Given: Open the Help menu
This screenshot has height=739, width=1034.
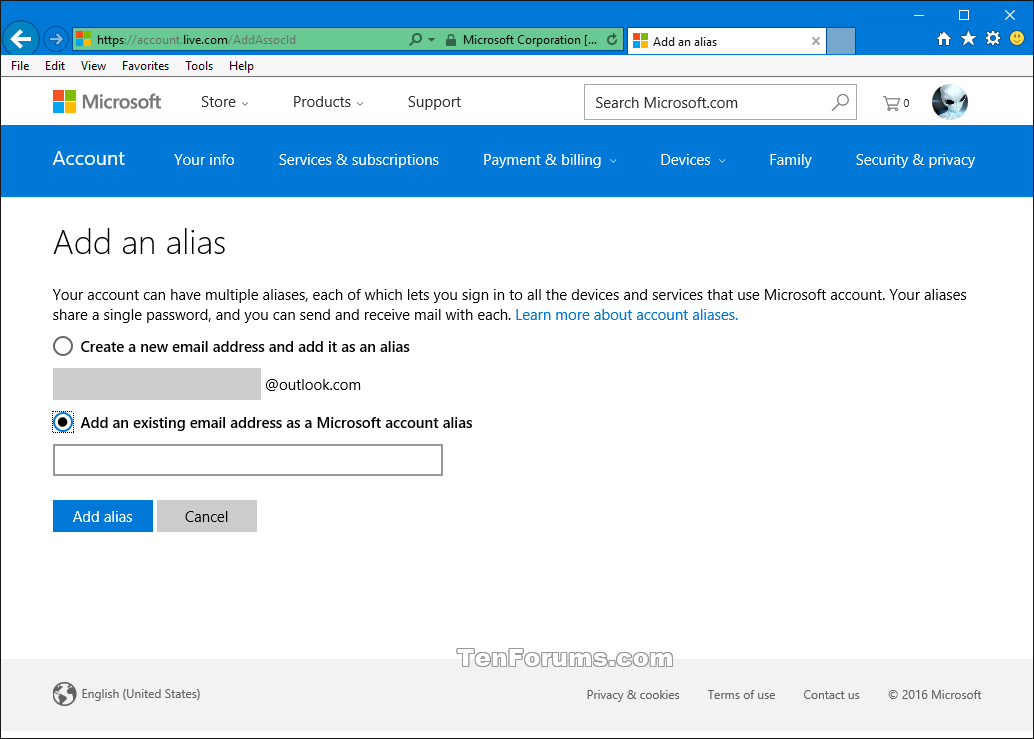Looking at the screenshot, I should [241, 66].
